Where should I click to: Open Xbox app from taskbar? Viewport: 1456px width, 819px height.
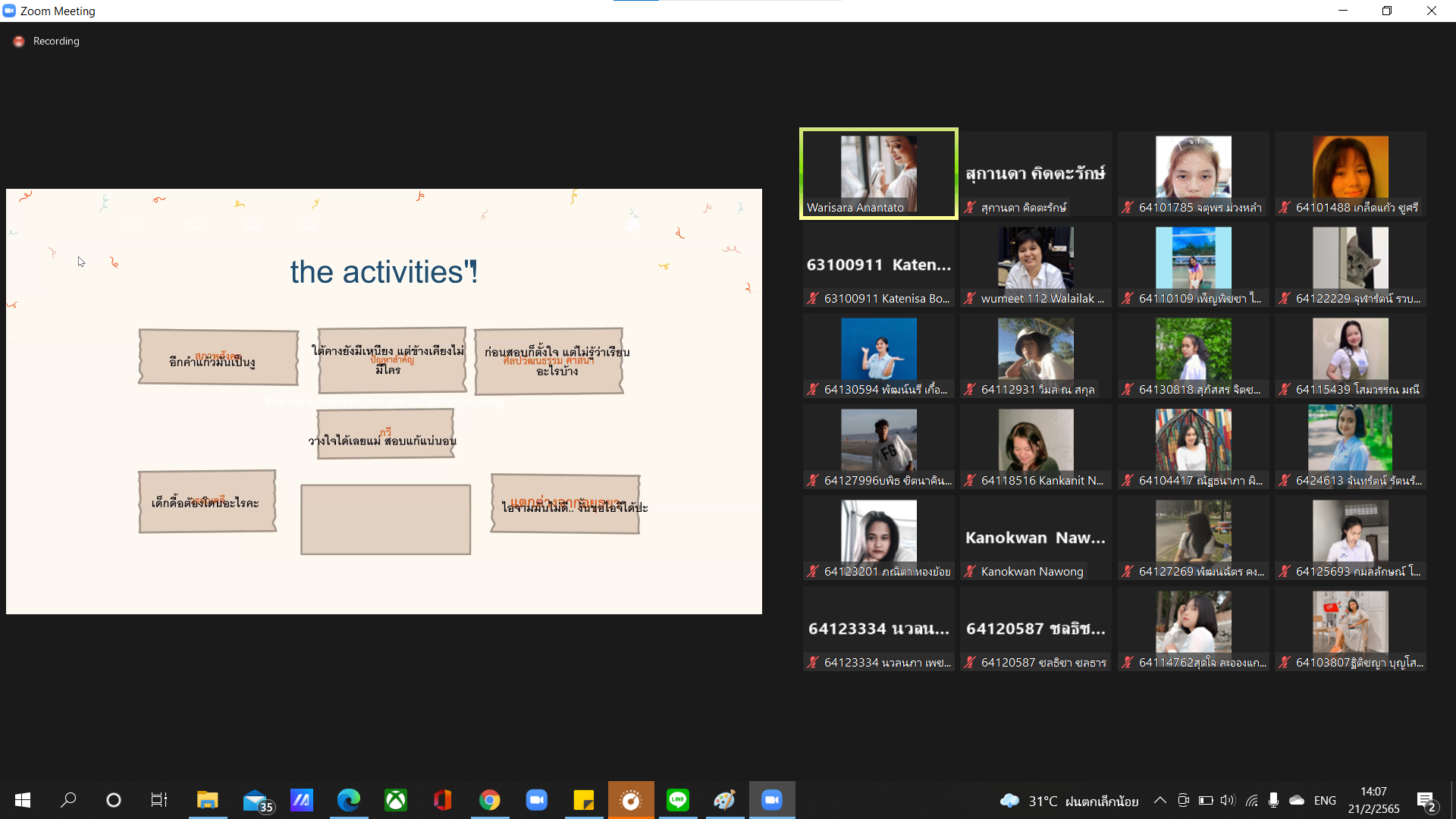(395, 800)
